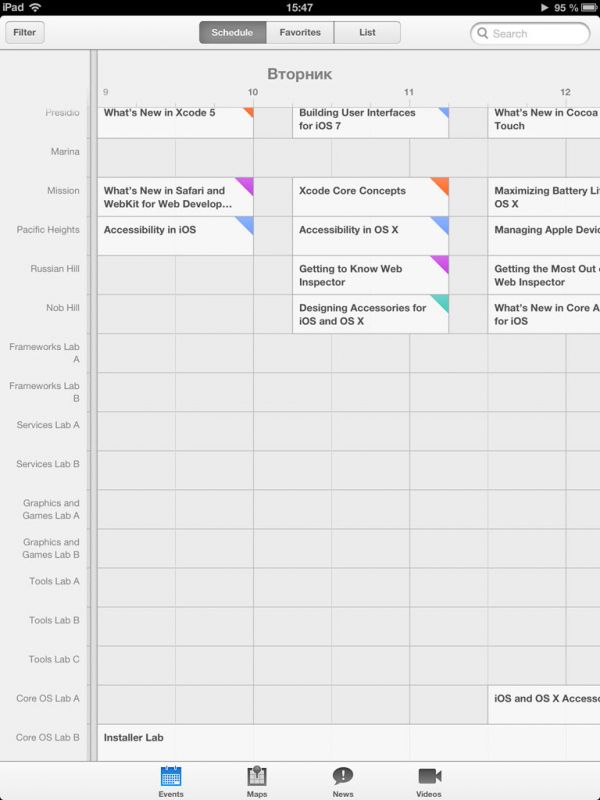
Task: Open Designing Accessories for iOS and OS X
Action: 370,314
